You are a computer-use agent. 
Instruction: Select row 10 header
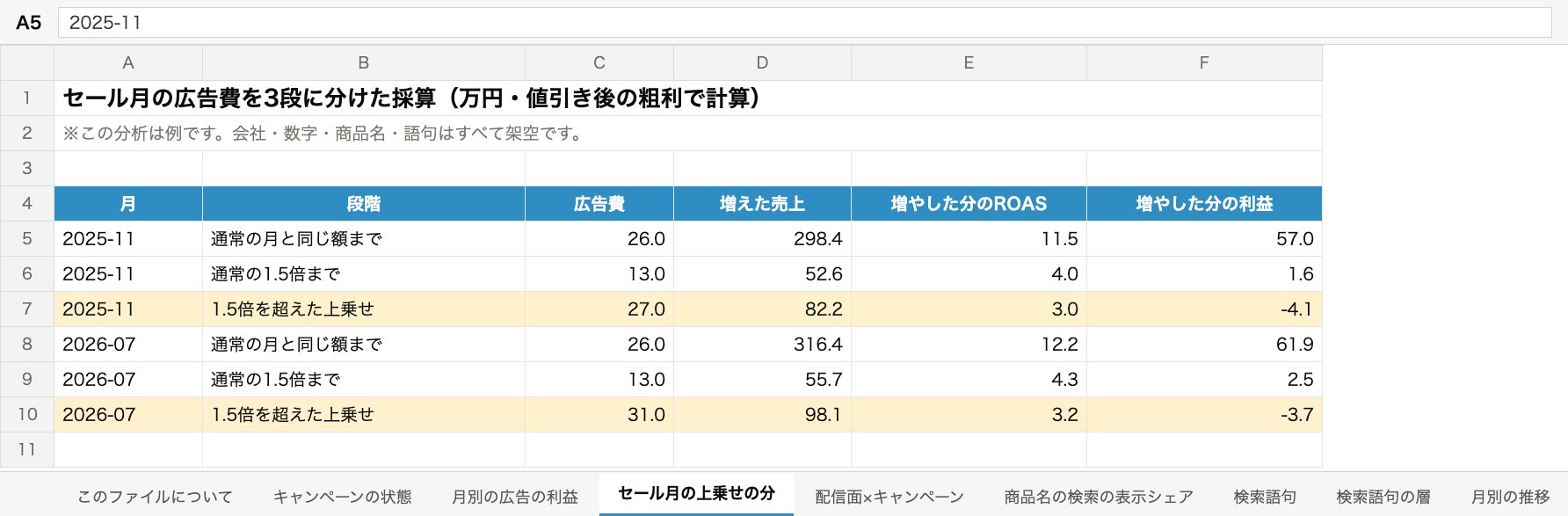27,415
